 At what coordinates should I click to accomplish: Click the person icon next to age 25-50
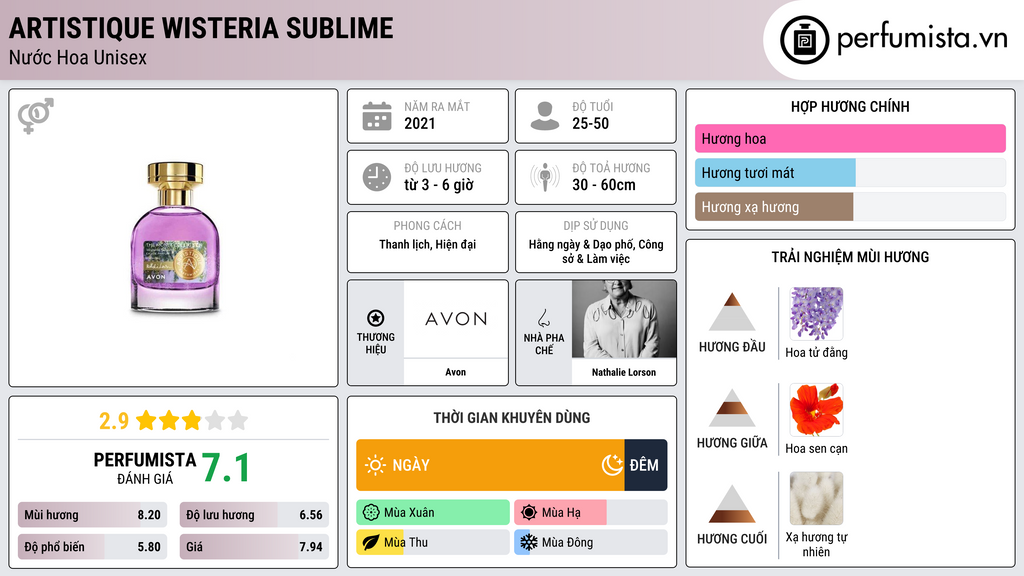point(545,116)
